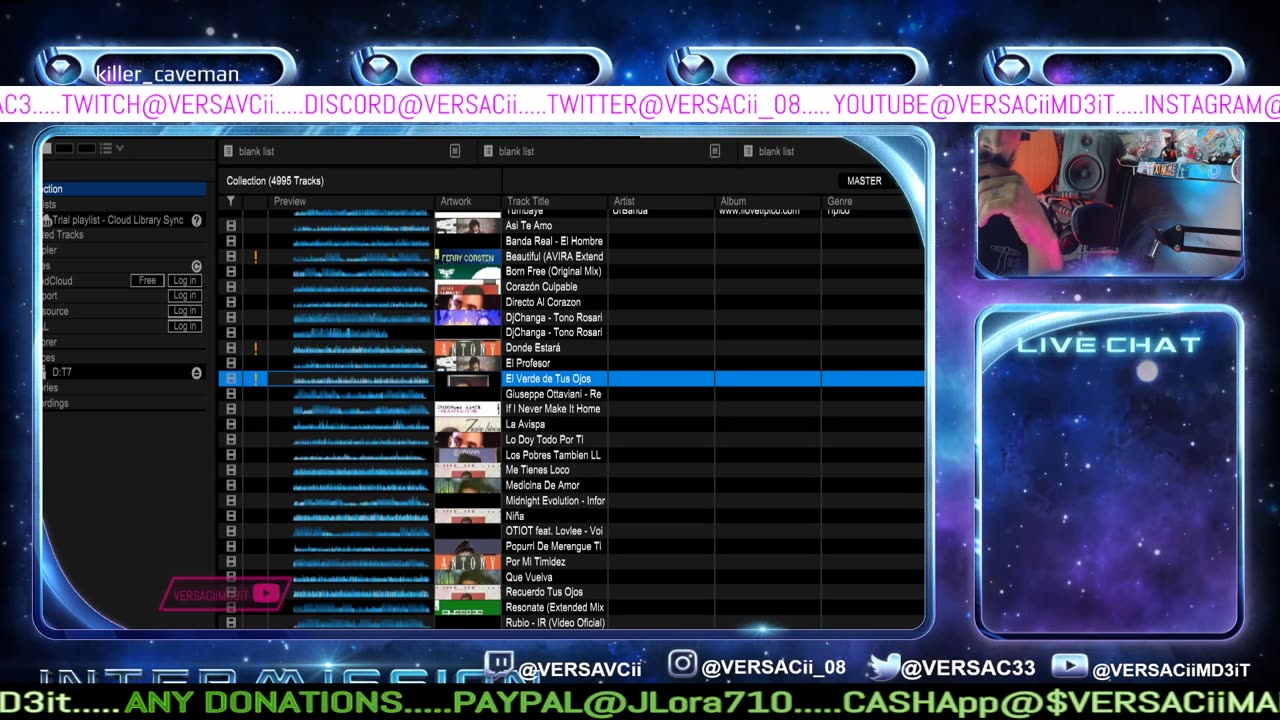1280x720 pixels.
Task: Select the D:T7 device entry
Action: [x=62, y=372]
